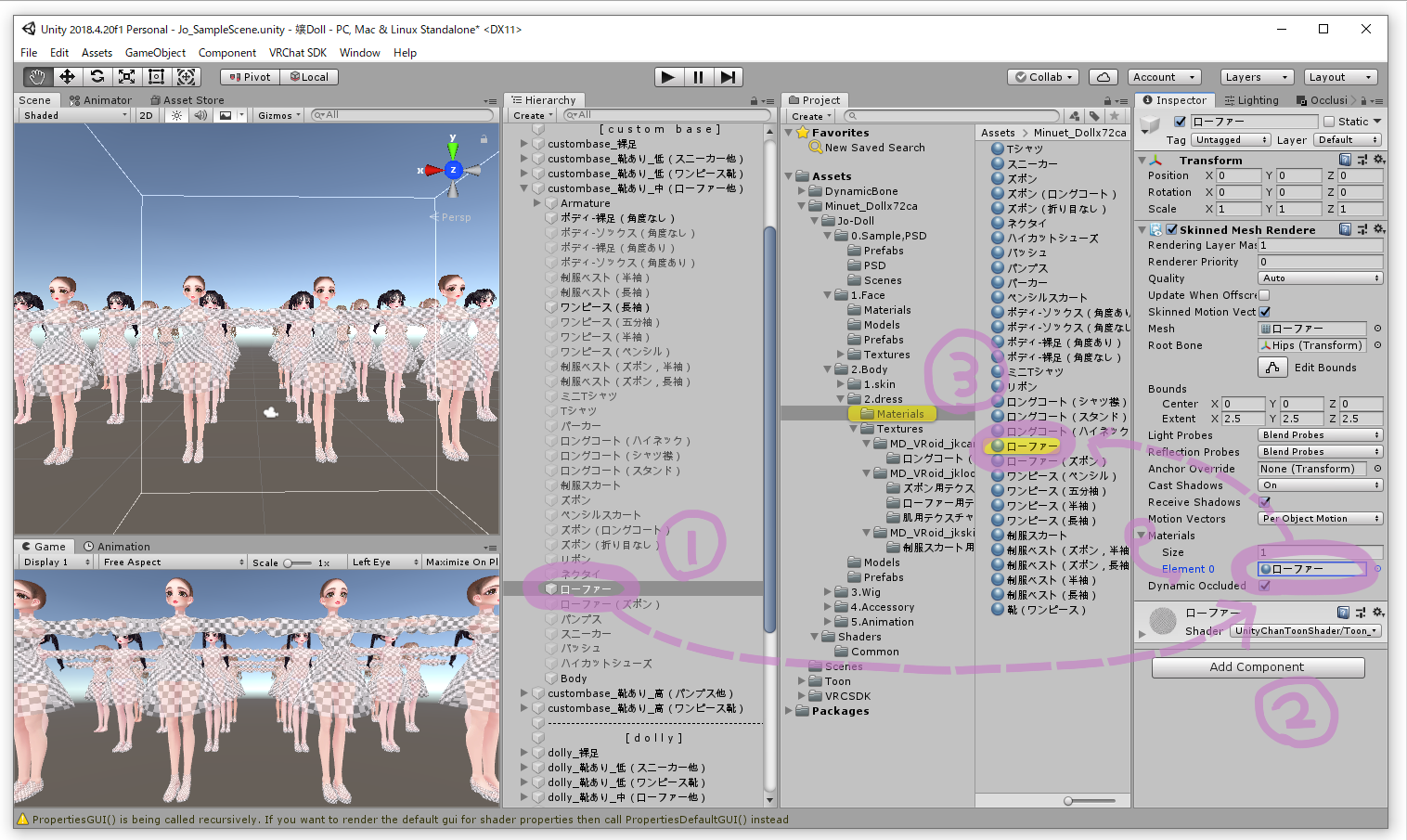Open Skinned Mesh Renderer gear settings
Viewport: 1407px width, 840px height.
[1379, 229]
